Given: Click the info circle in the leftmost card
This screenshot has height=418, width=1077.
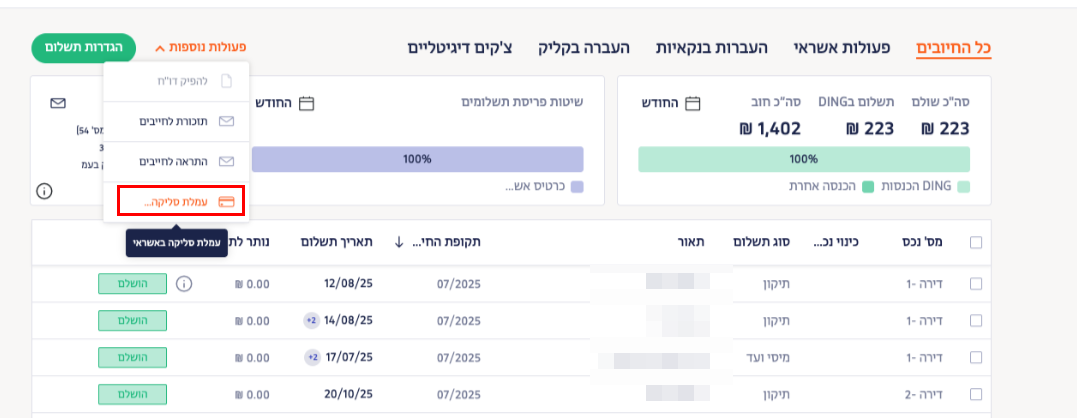Looking at the screenshot, I should 44,190.
